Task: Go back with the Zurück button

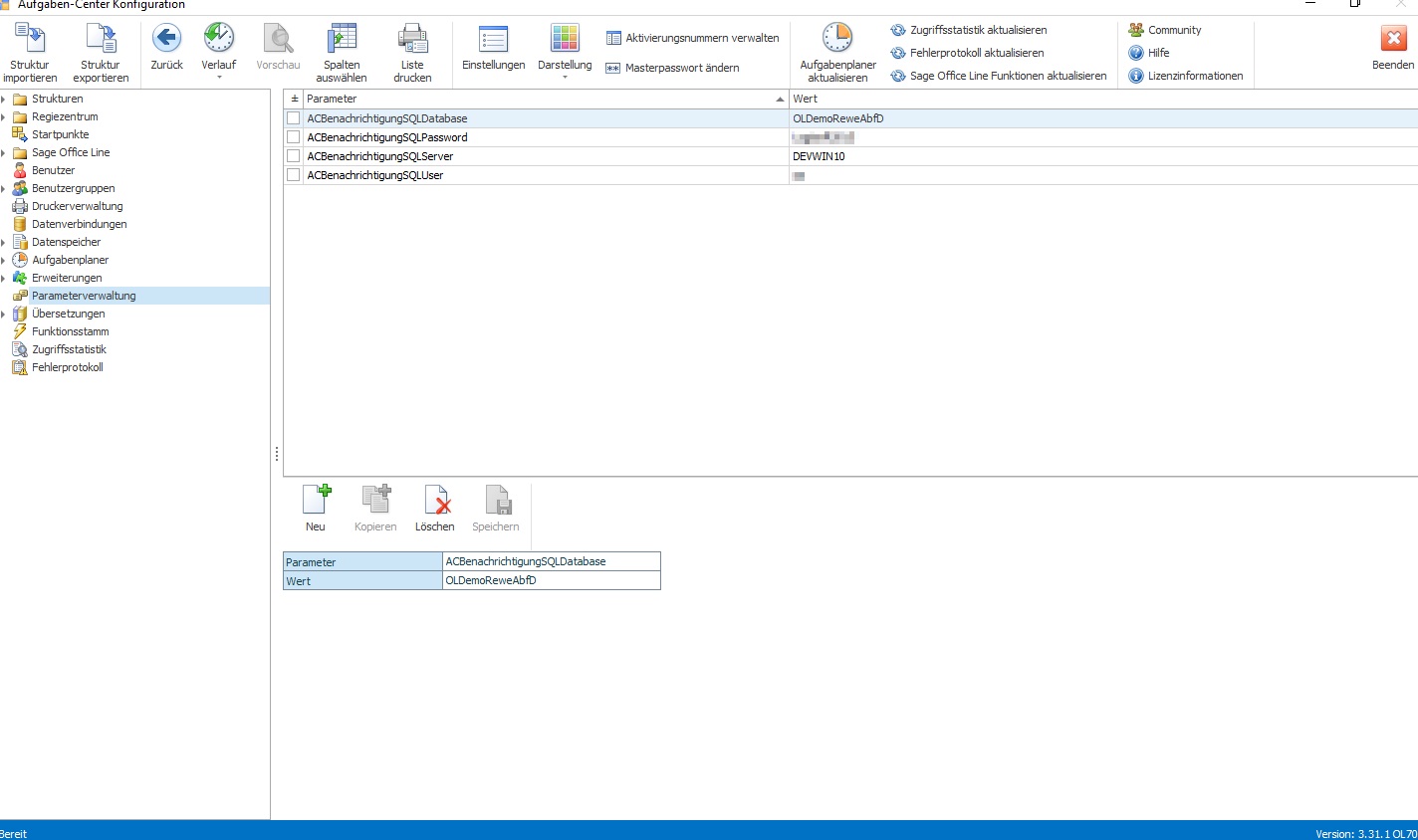Action: 166,48
